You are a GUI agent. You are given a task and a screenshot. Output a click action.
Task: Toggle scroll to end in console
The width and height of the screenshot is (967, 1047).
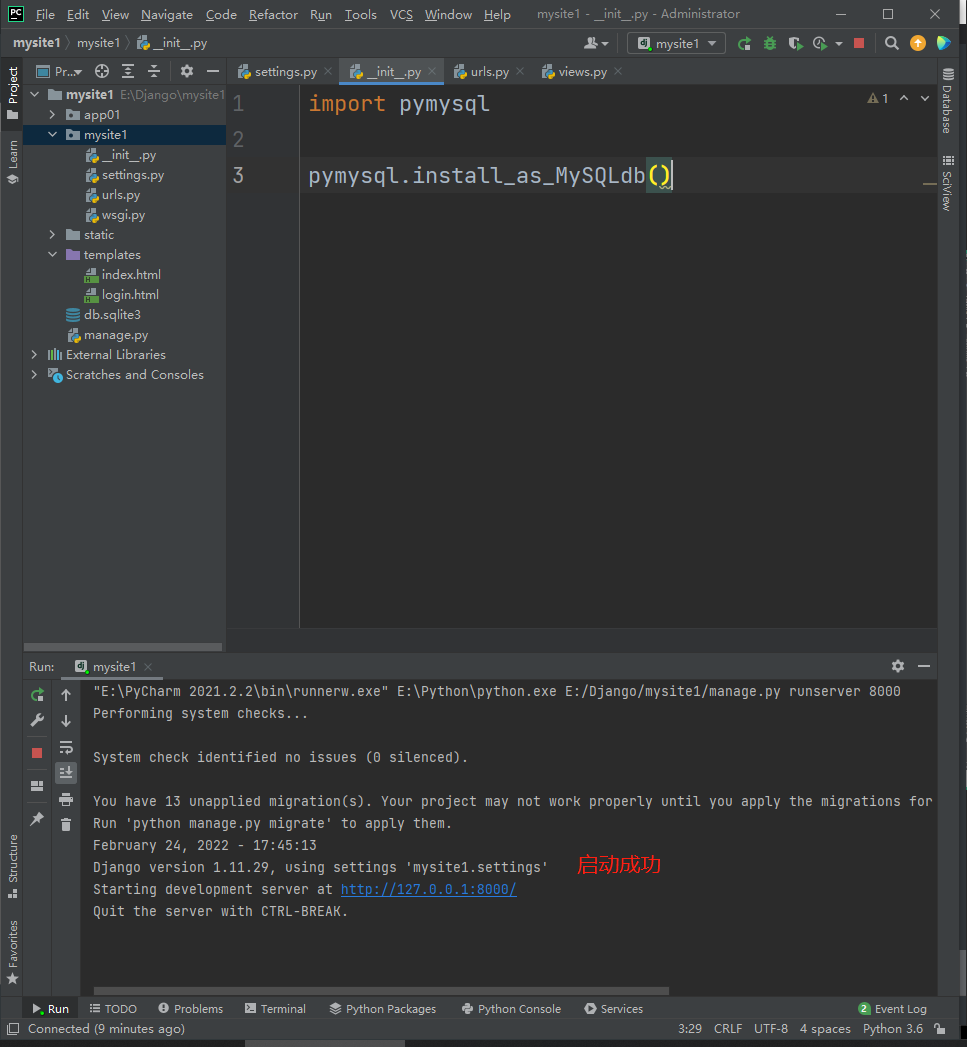(66, 772)
